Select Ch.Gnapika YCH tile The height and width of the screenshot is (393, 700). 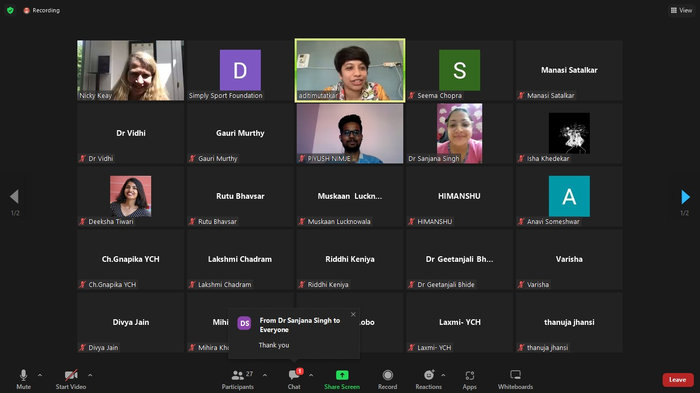point(130,259)
